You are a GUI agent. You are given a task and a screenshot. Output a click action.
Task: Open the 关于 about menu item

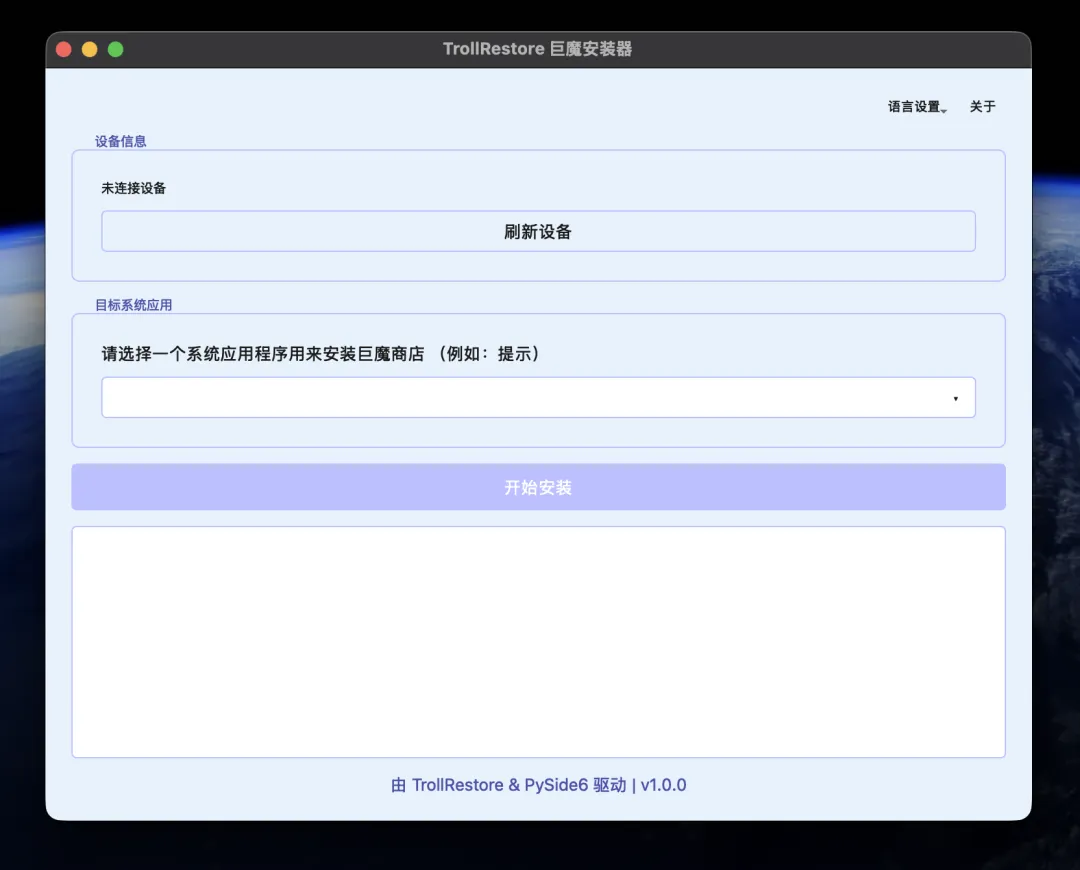982,107
